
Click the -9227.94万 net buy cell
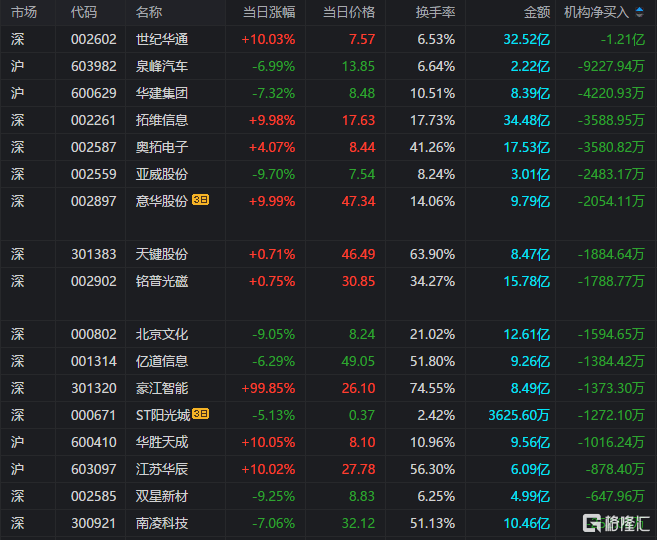click(611, 66)
